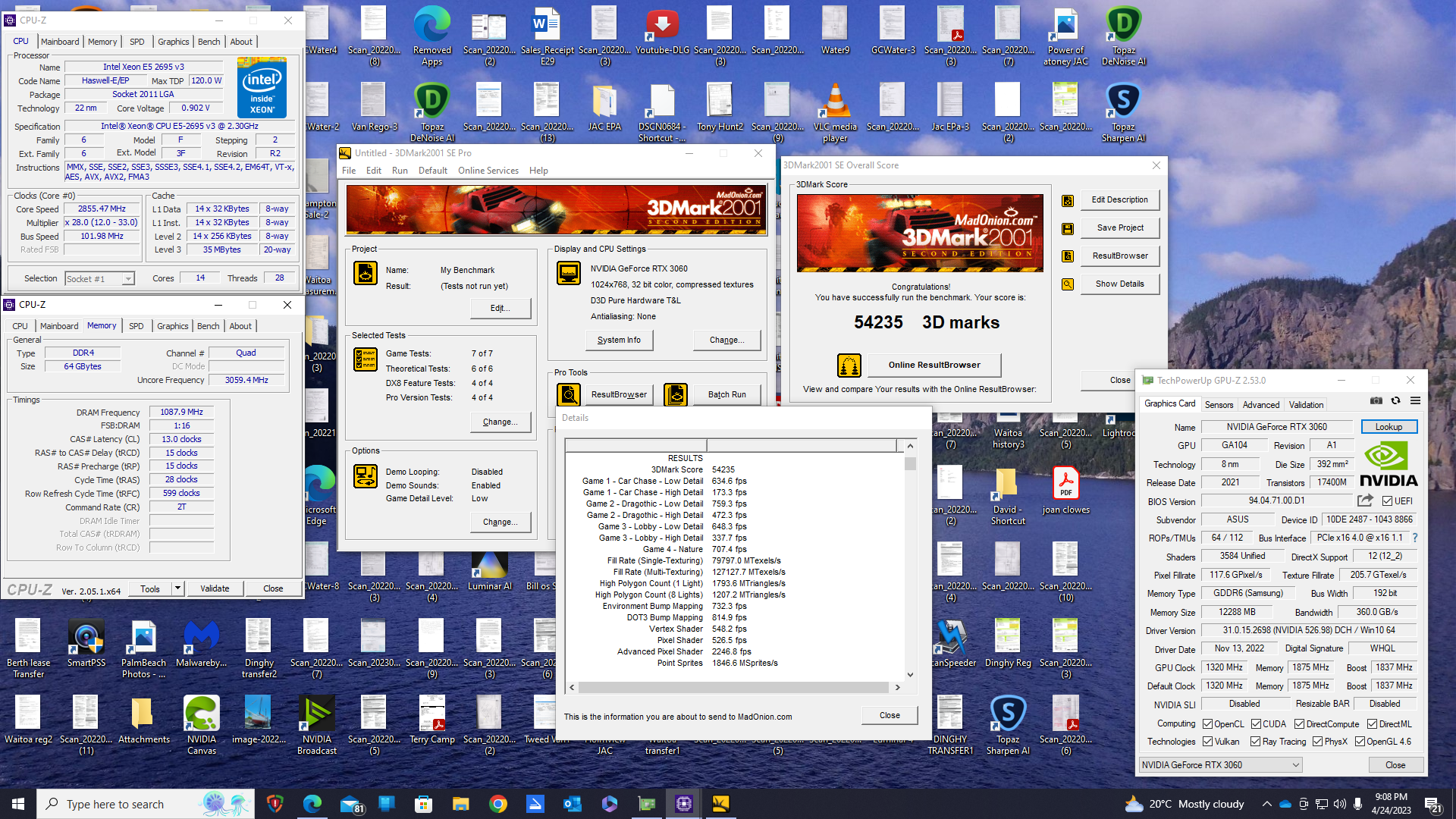1456x819 pixels.
Task: Toggle the PhysX checkbox
Action: click(1318, 742)
